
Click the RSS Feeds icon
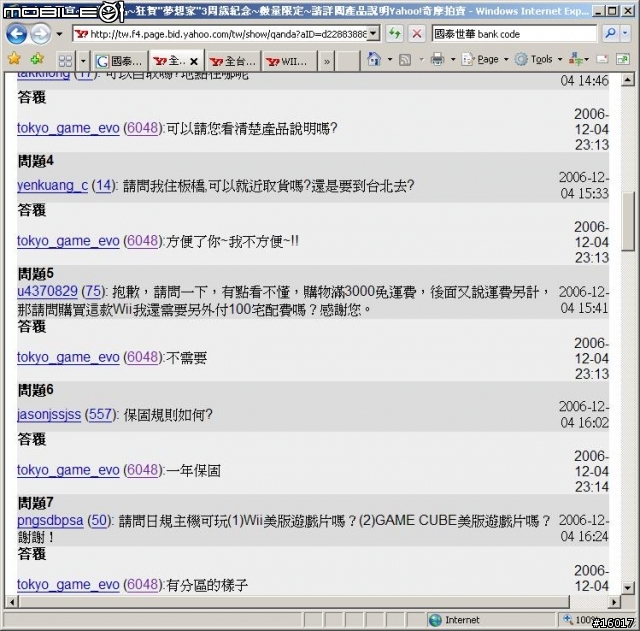click(x=405, y=60)
